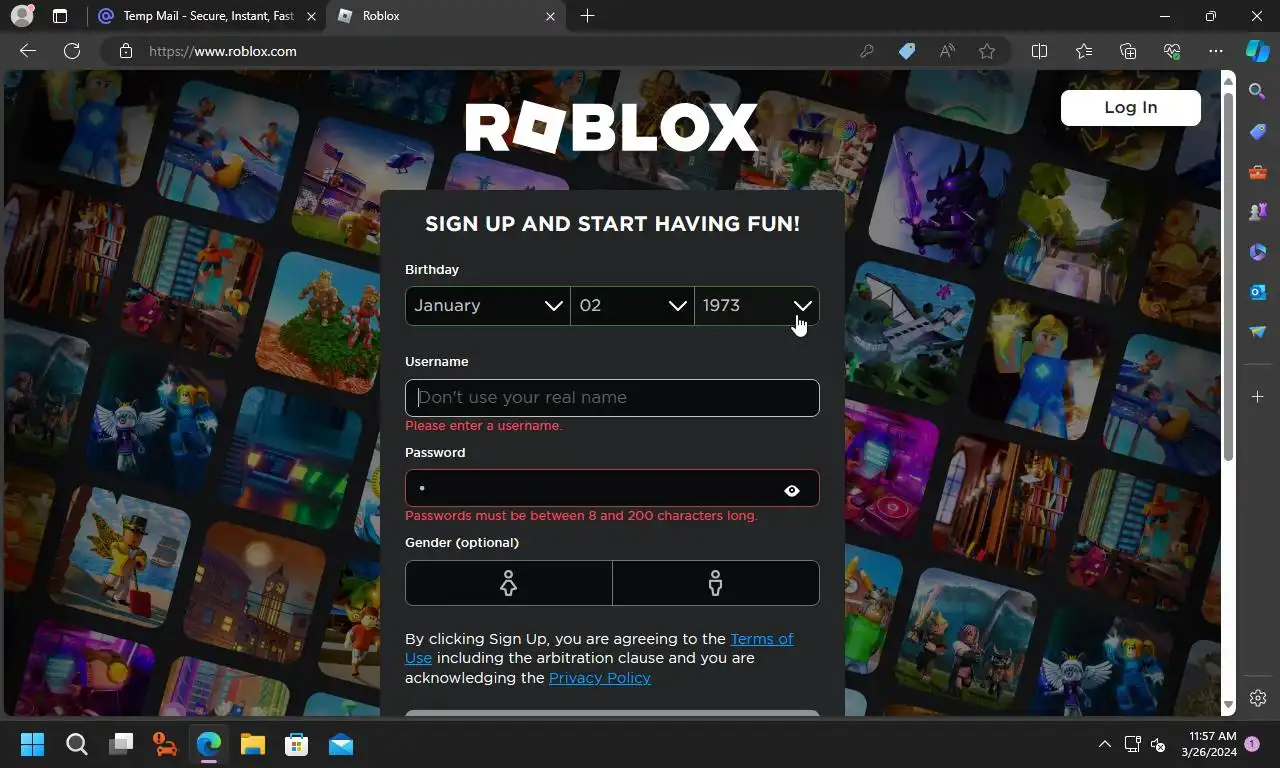Click the Roblox logo
1280x768 pixels.
point(612,128)
